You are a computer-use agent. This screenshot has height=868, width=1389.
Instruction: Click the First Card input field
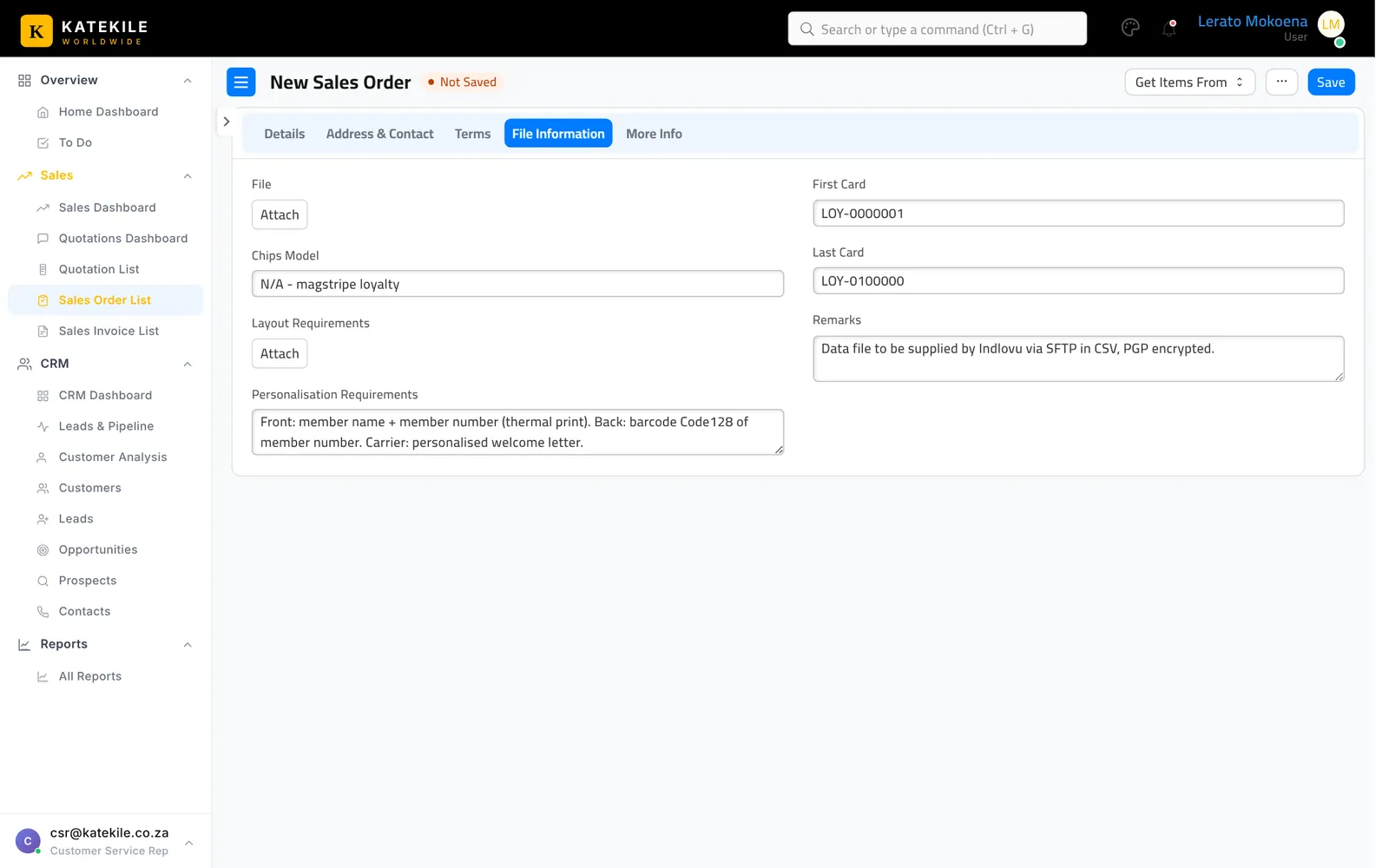click(x=1078, y=214)
